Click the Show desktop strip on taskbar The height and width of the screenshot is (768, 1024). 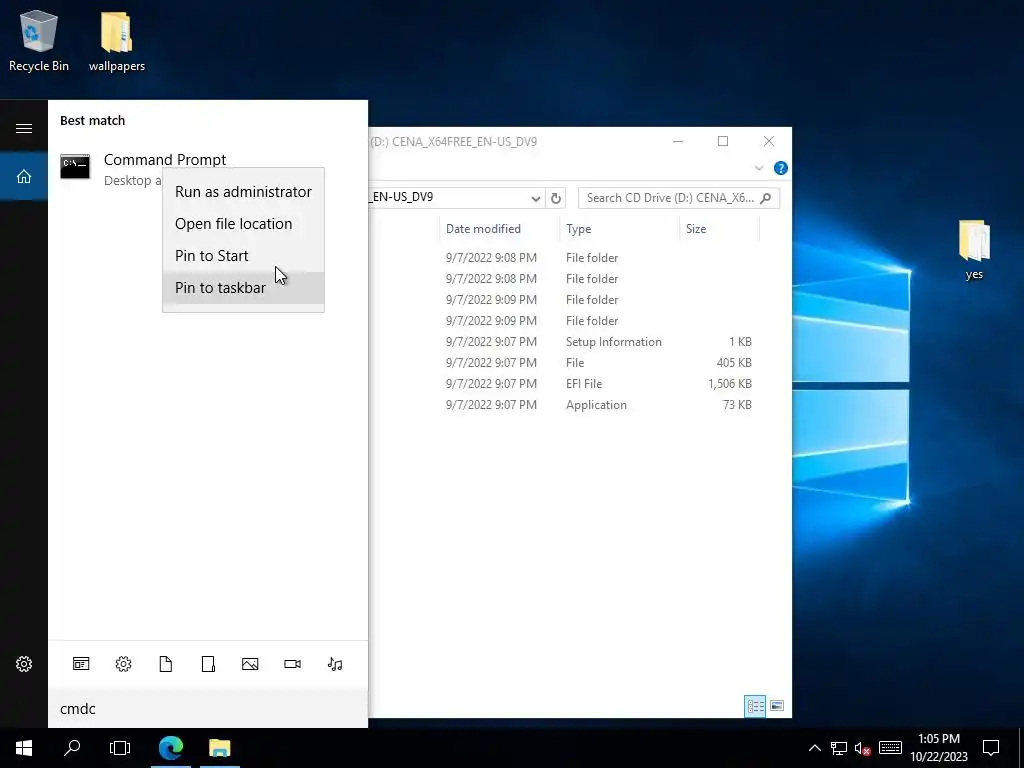pos(1021,748)
